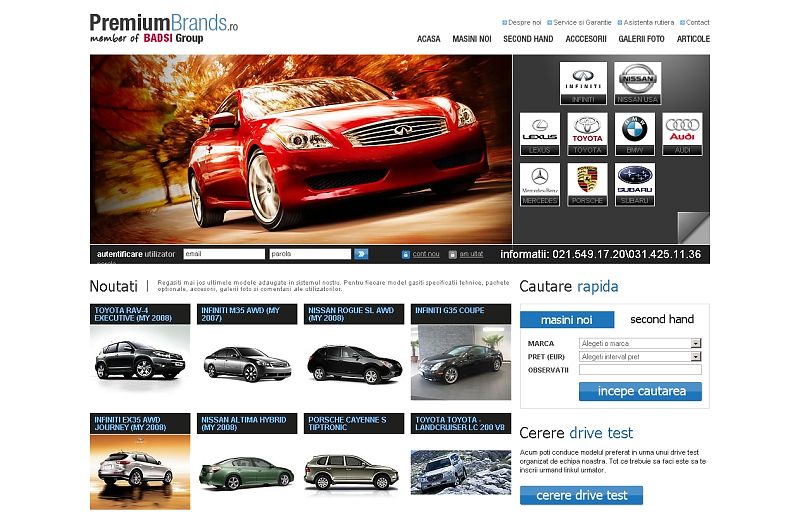Open the Toyota RAV-4 Executive car photo
The height and width of the screenshot is (518, 800).
(140, 360)
